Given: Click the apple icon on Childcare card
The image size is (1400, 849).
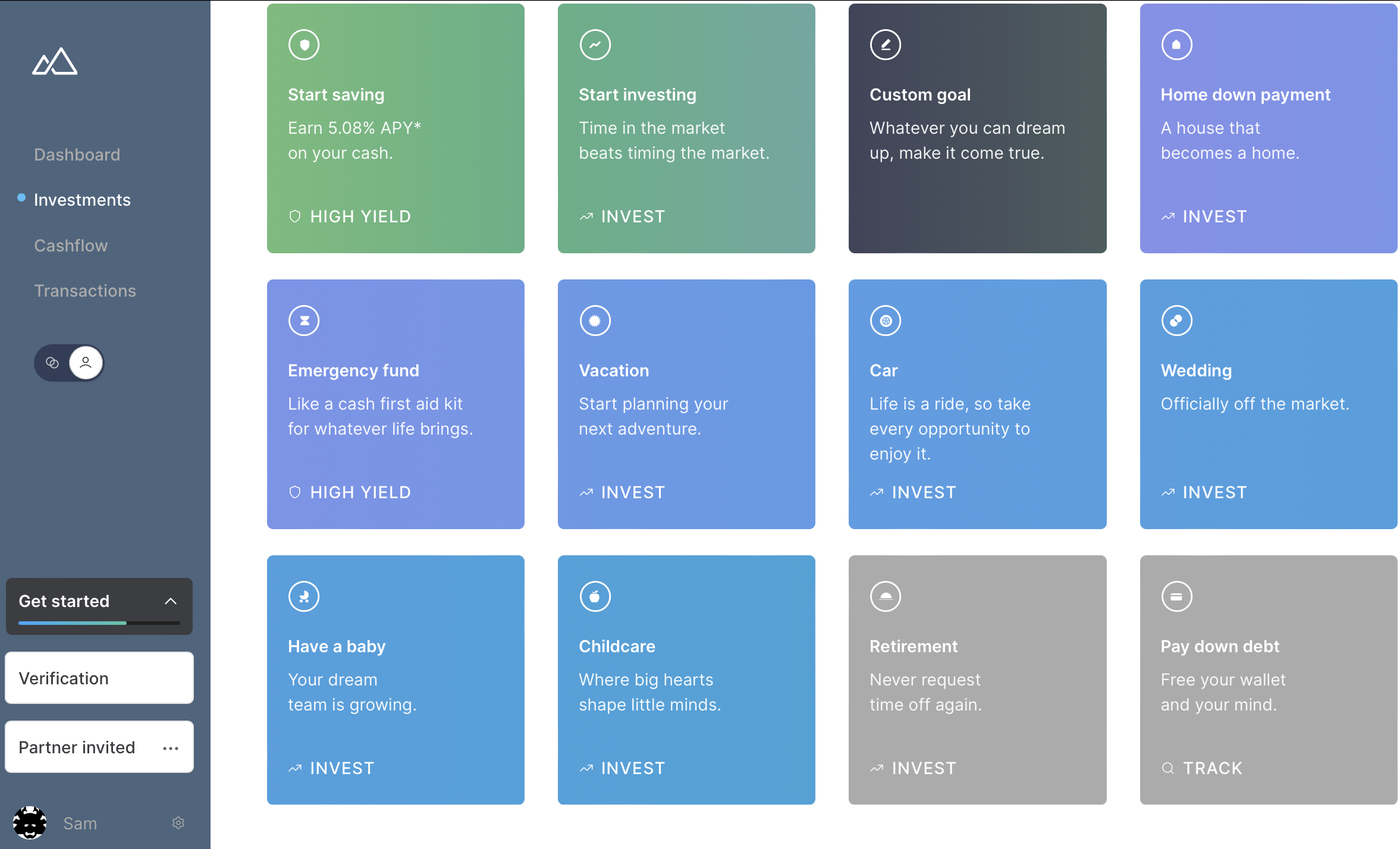Looking at the screenshot, I should pos(595,596).
